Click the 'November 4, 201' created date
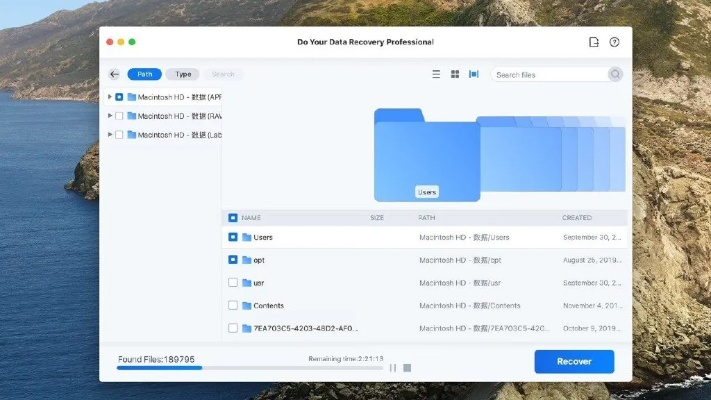Image resolution: width=711 pixels, height=400 pixels. [593, 305]
